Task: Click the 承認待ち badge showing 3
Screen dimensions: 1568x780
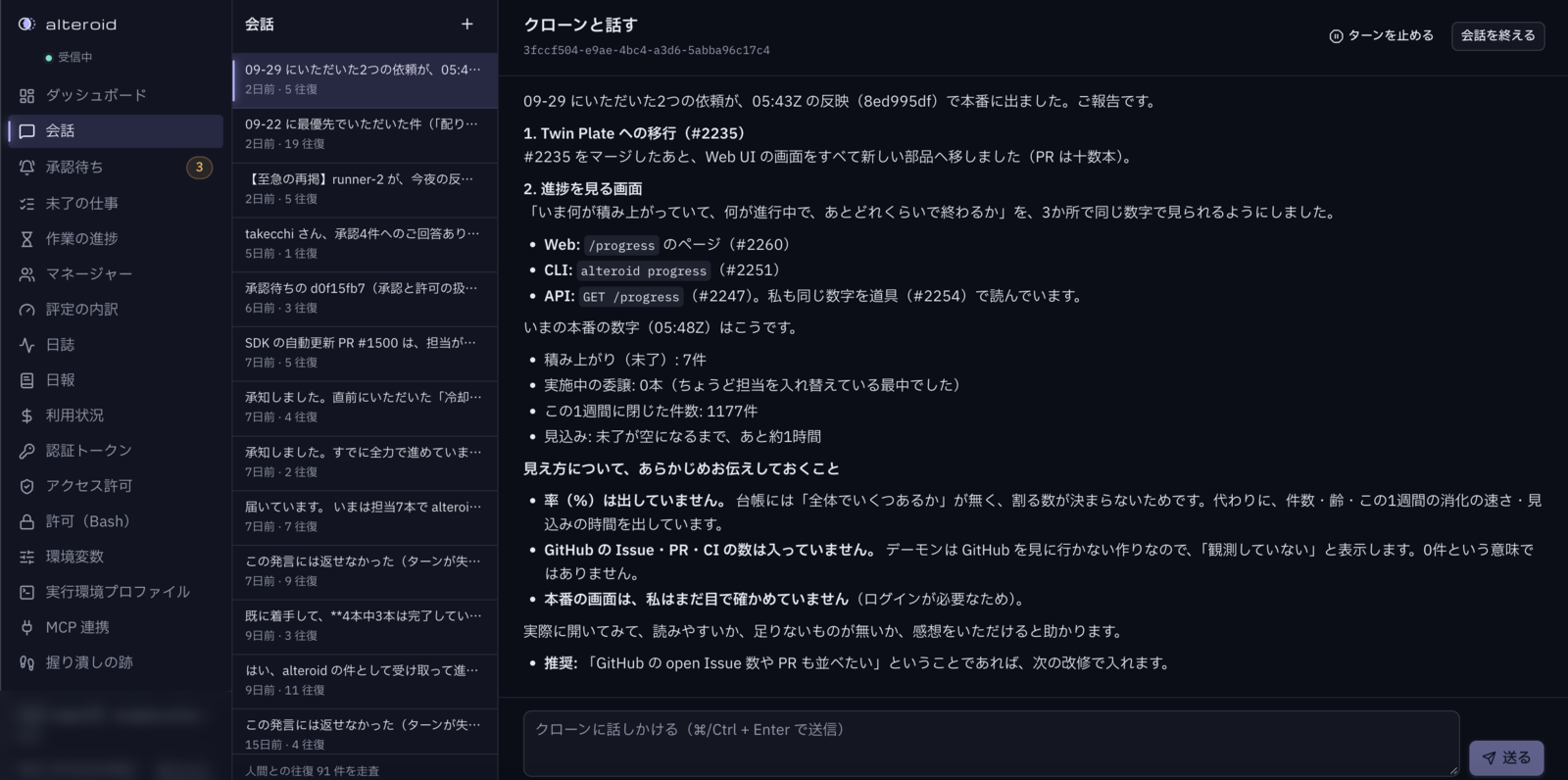Action: [x=199, y=168]
